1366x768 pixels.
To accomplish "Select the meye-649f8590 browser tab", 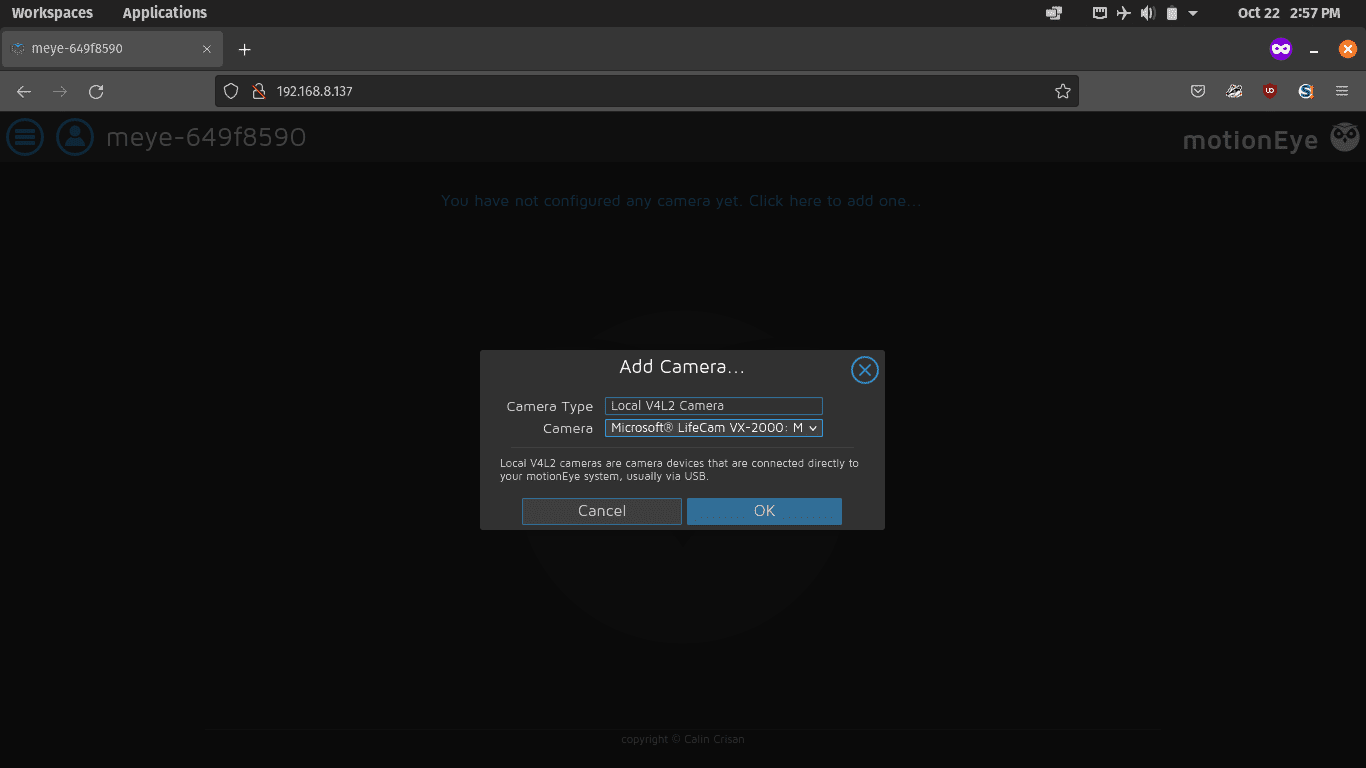I will click(112, 48).
